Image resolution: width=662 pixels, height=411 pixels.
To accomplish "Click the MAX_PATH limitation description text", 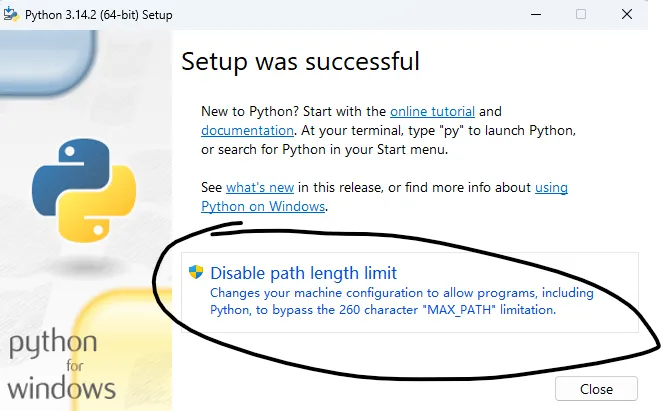I will click(402, 301).
